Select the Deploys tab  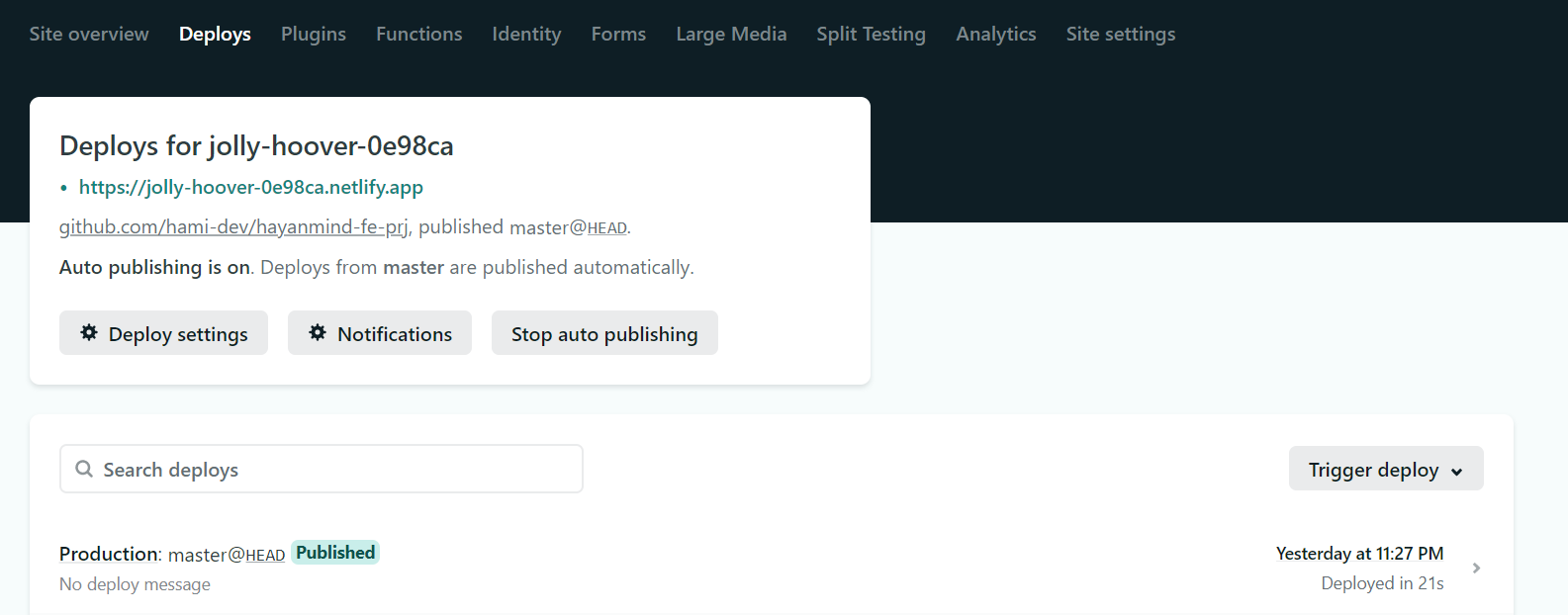(215, 34)
